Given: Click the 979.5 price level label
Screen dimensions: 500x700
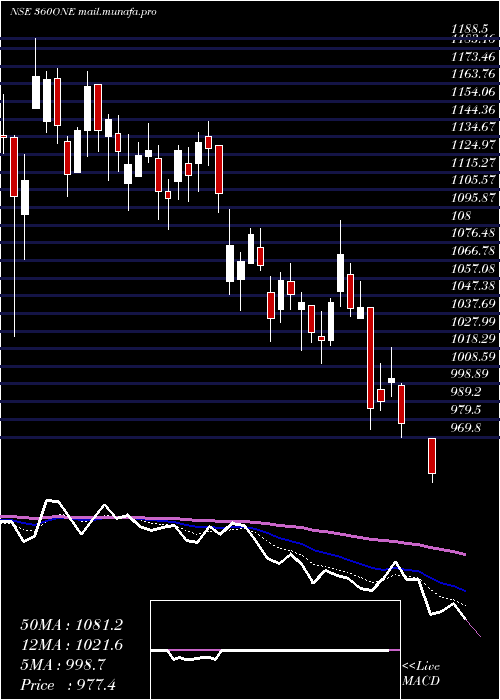Looking at the screenshot, I should [467, 410].
